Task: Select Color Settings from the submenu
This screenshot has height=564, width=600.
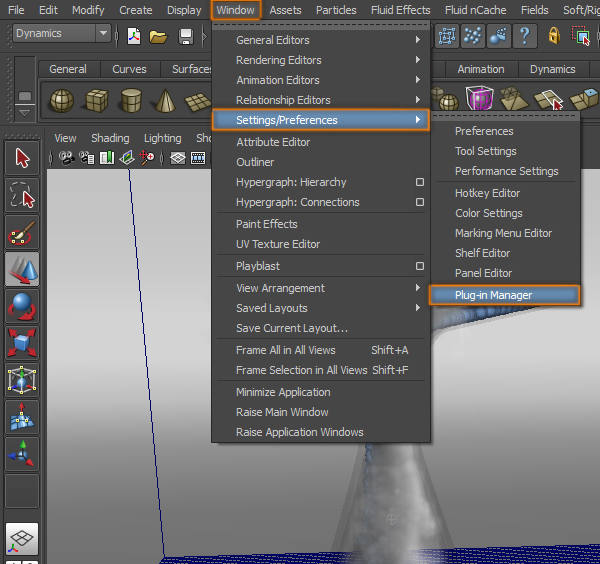Action: pos(488,213)
